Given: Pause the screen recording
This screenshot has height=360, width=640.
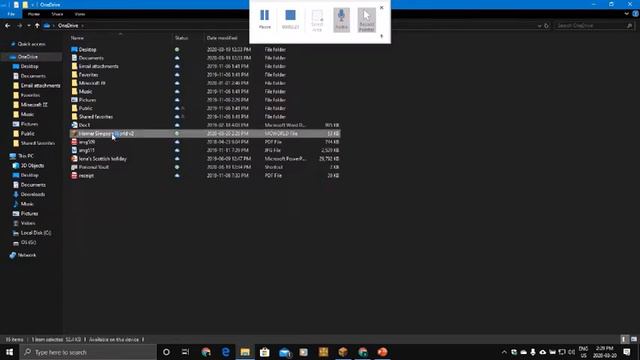Looking at the screenshot, I should tap(264, 19).
